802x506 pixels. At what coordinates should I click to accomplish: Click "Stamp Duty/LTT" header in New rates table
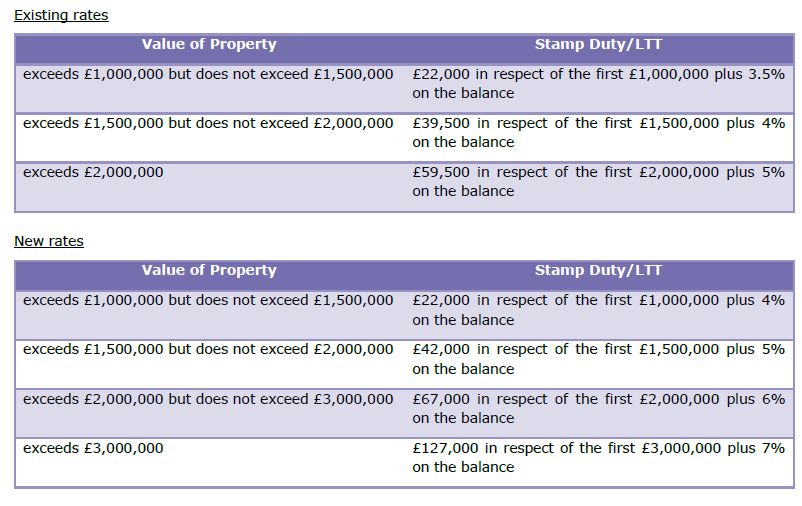[598, 270]
